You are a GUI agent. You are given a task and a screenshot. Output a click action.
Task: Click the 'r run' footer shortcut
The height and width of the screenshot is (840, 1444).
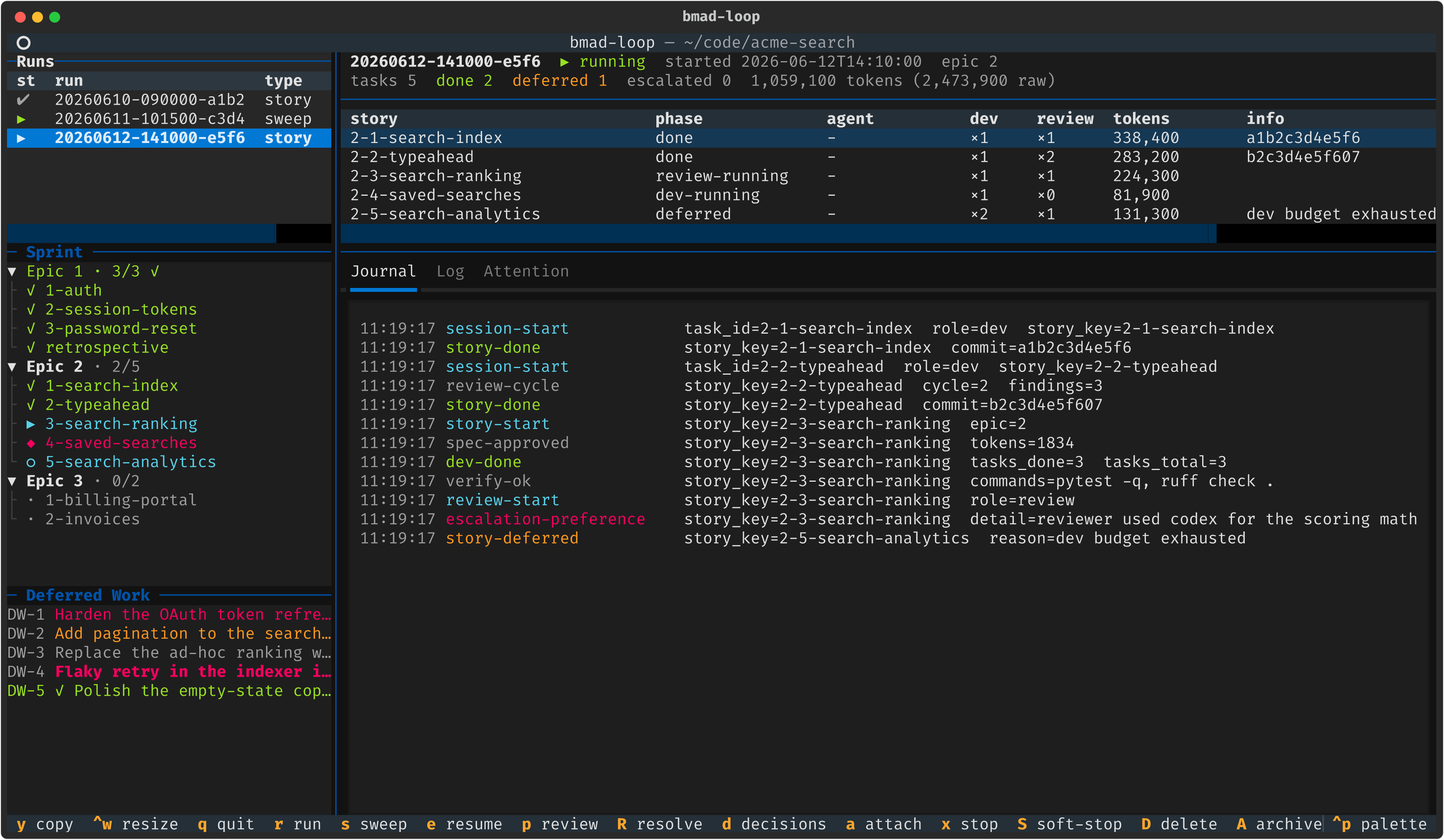point(297,824)
